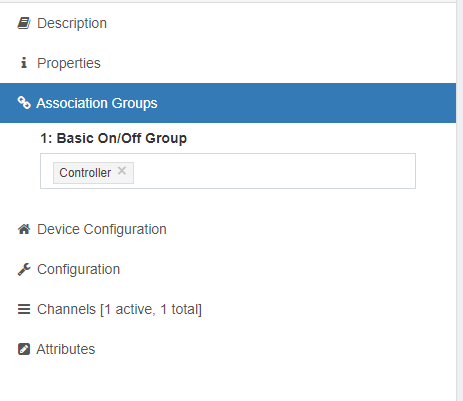
Task: Select the '1: Basic On/Off Group' heading
Action: [x=113, y=138]
